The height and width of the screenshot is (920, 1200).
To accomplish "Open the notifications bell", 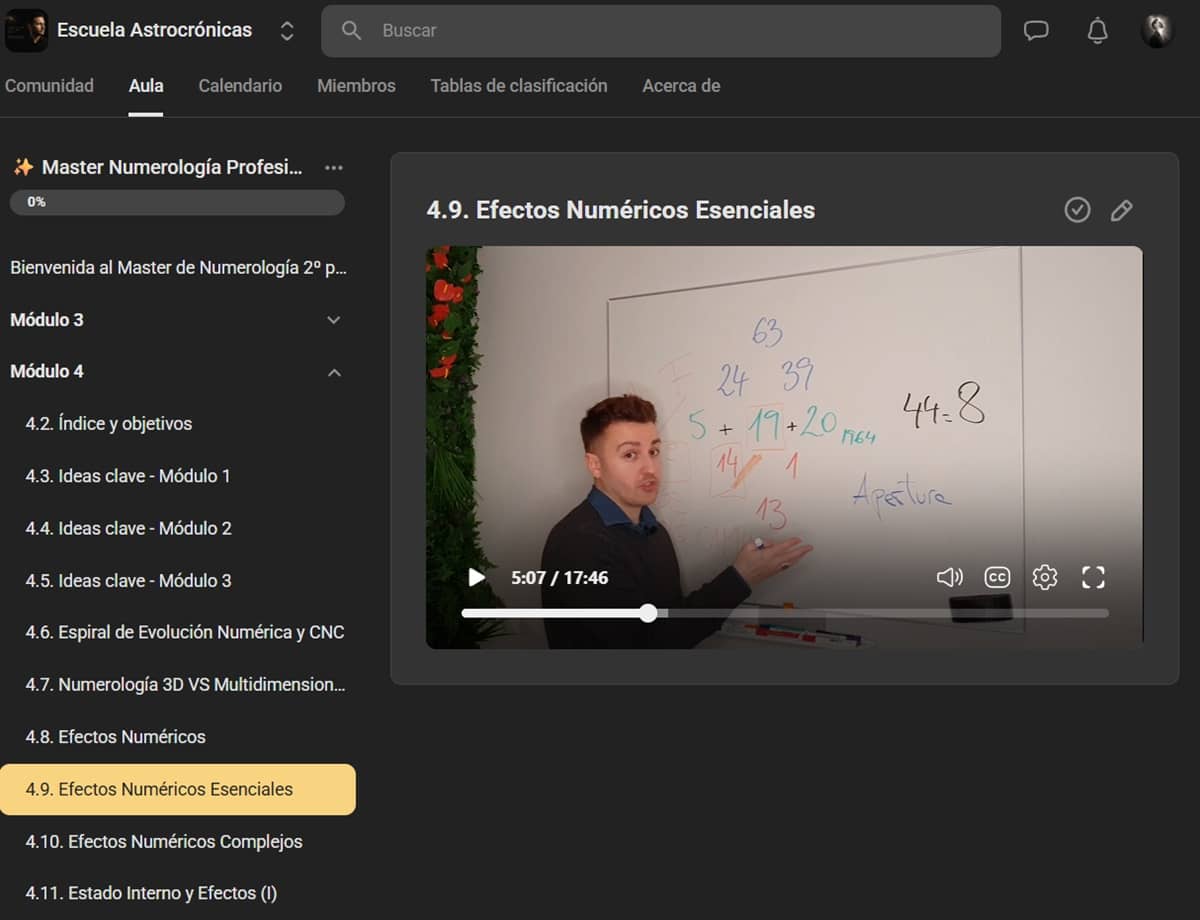I will [x=1097, y=31].
